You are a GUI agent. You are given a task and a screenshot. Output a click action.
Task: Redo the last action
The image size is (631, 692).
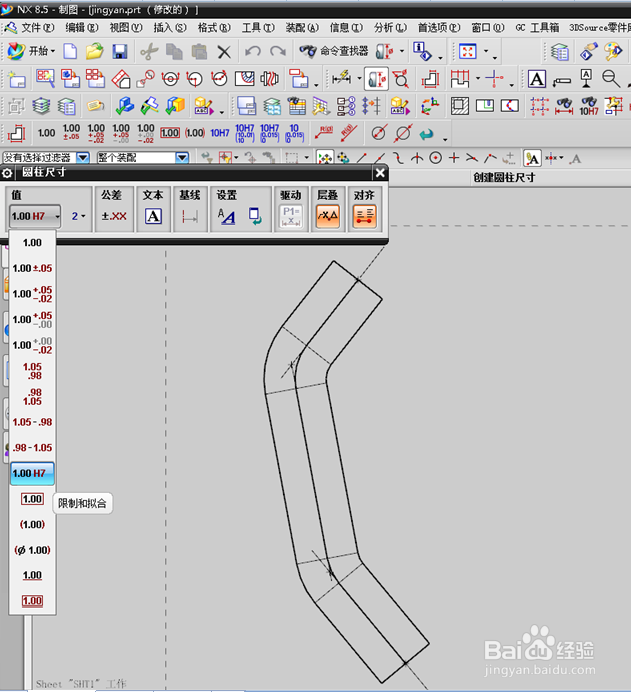click(278, 52)
